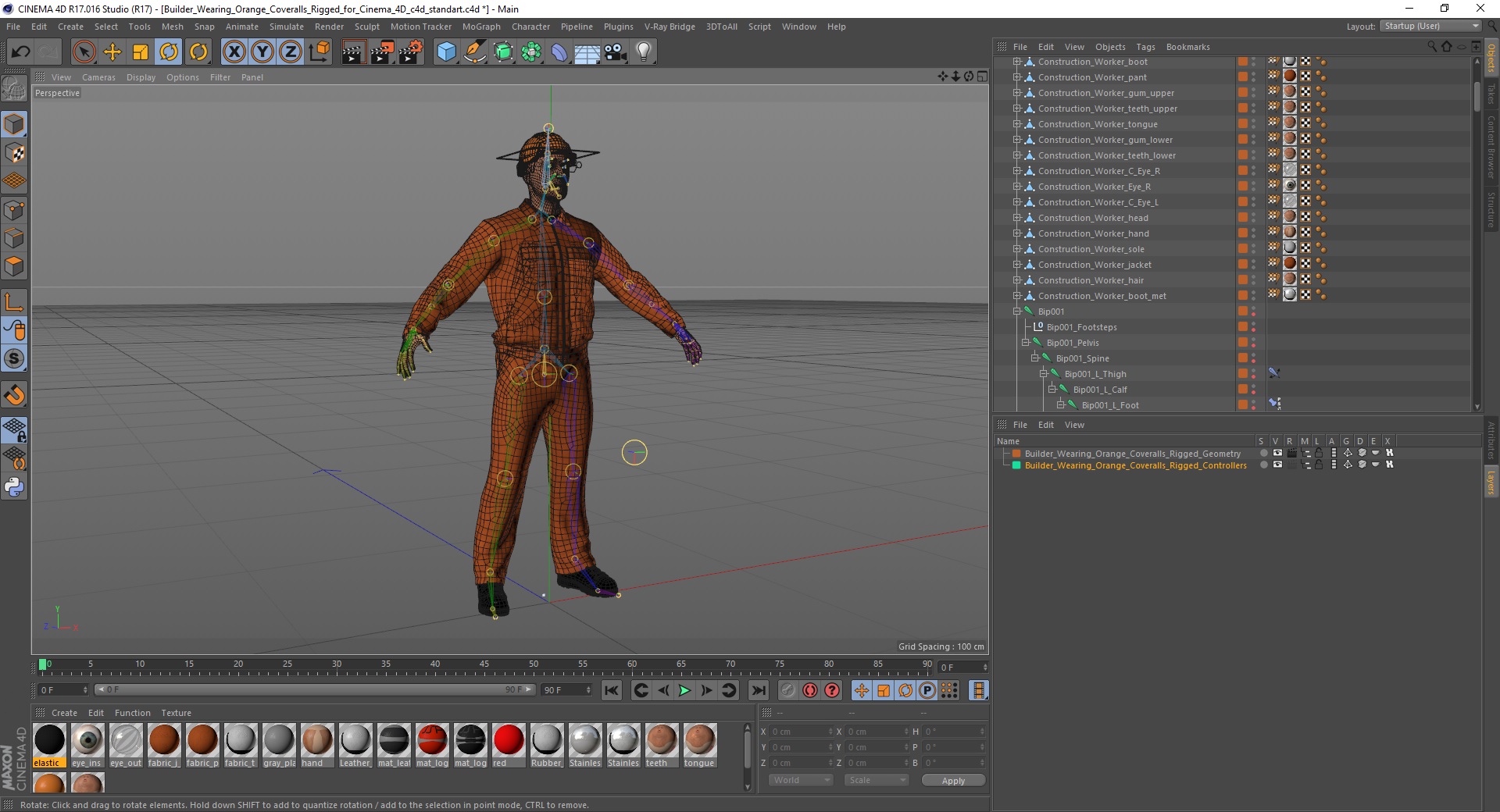Add a floor/environment object icon
1500x812 pixels.
(587, 52)
